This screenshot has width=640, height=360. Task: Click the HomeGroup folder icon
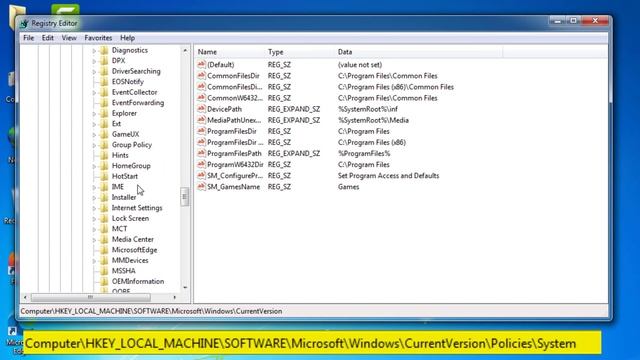pyautogui.click(x=104, y=166)
